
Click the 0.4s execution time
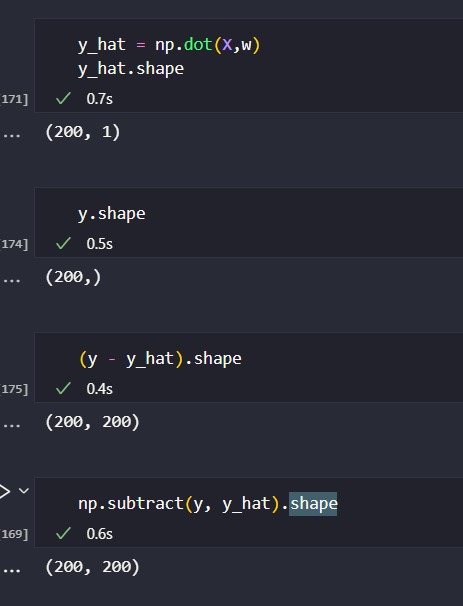pyautogui.click(x=100, y=389)
